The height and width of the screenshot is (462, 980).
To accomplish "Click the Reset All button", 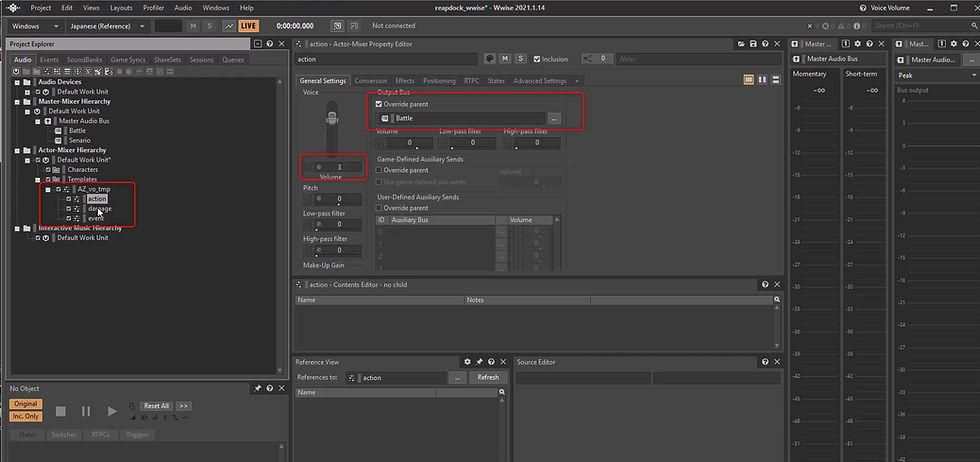I will [156, 406].
